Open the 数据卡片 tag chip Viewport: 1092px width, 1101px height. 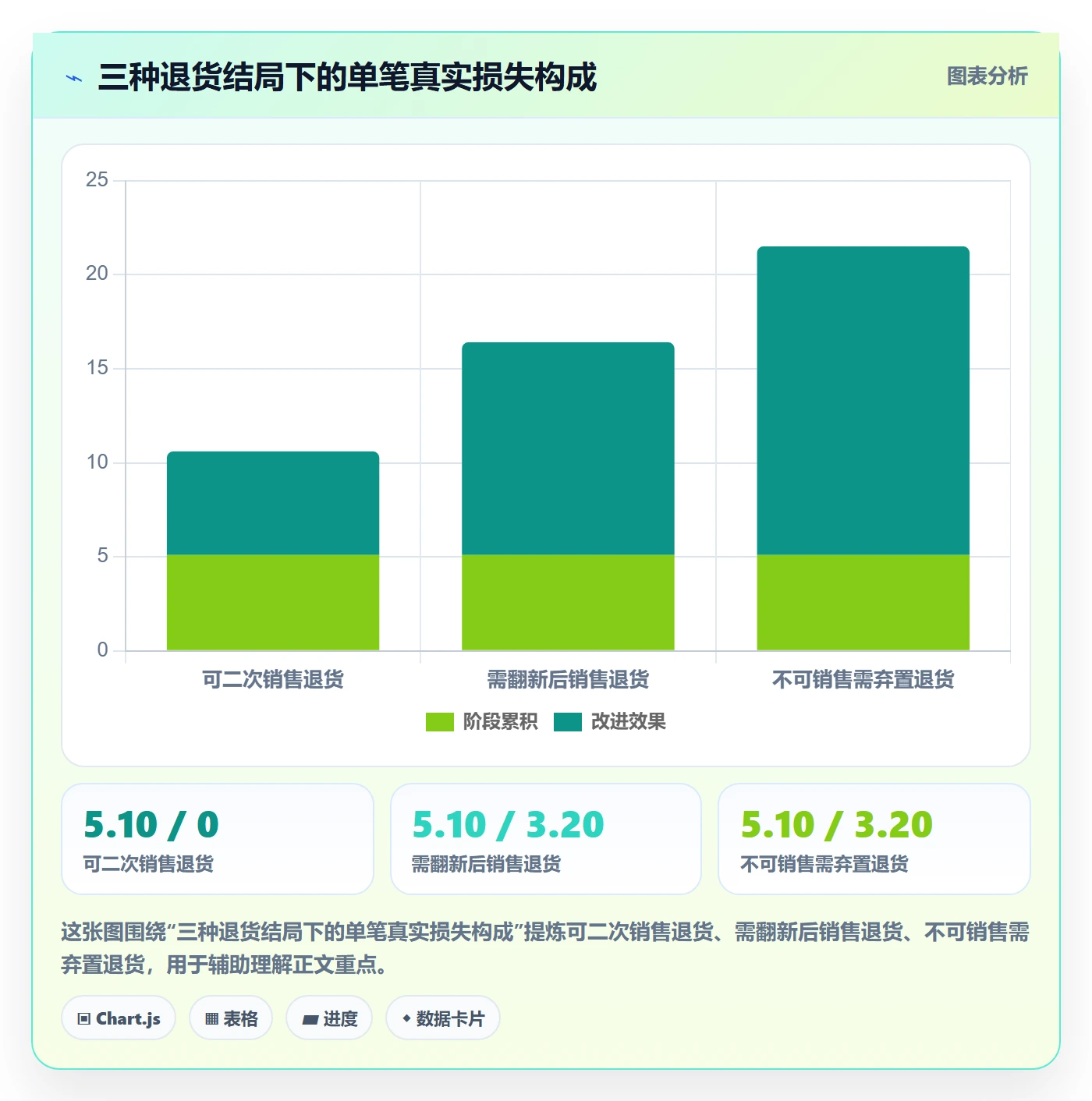(443, 1018)
